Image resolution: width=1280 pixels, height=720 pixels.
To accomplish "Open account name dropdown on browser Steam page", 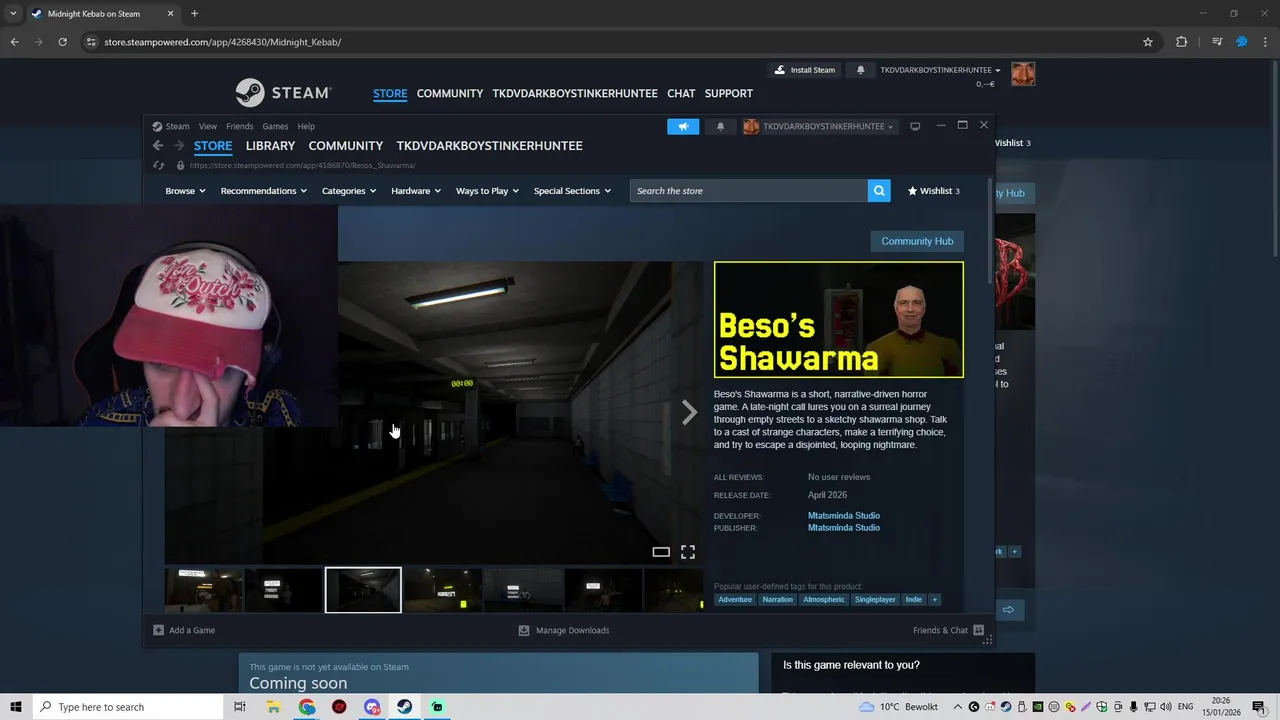I will 940,70.
